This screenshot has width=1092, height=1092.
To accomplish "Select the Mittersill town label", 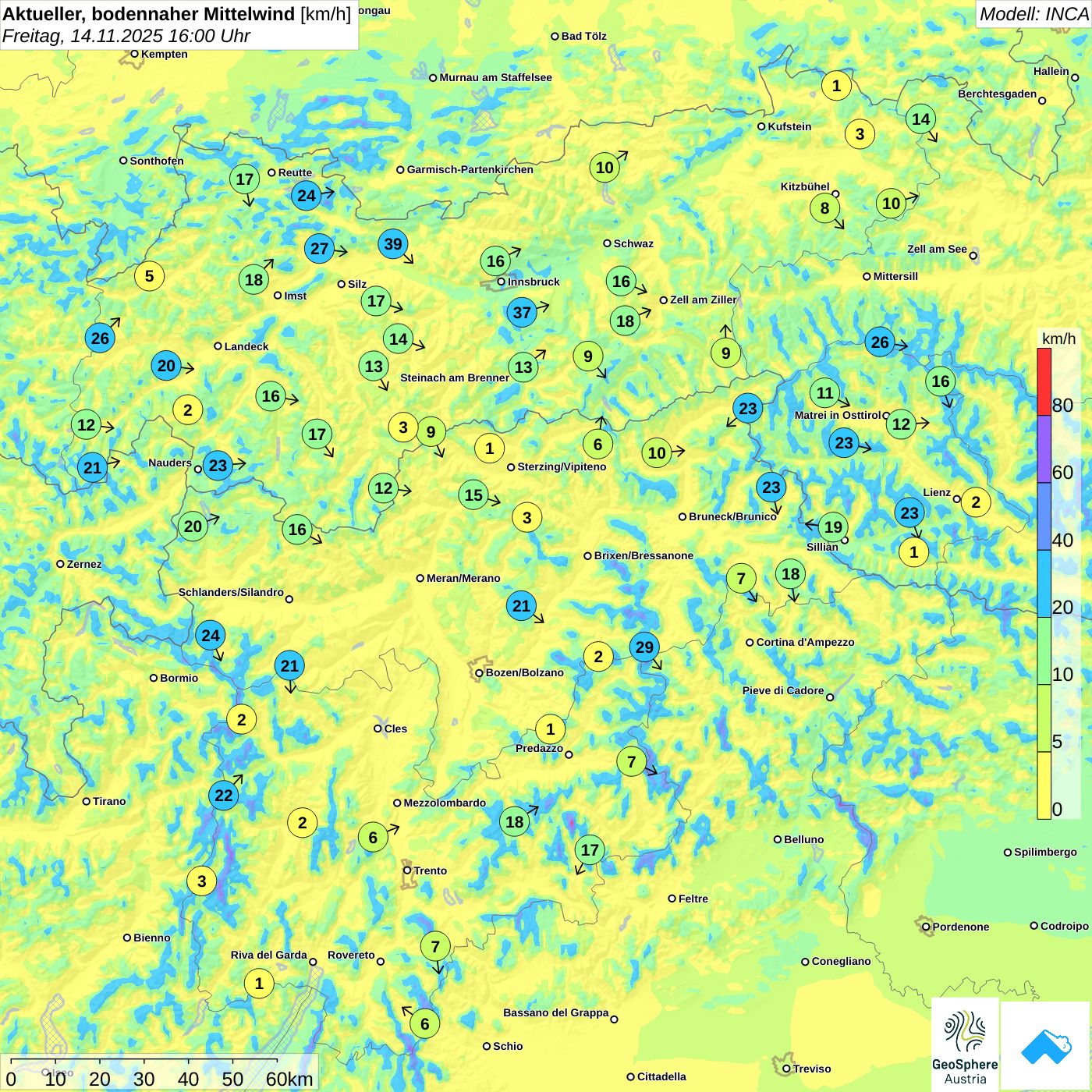I will coord(895,276).
